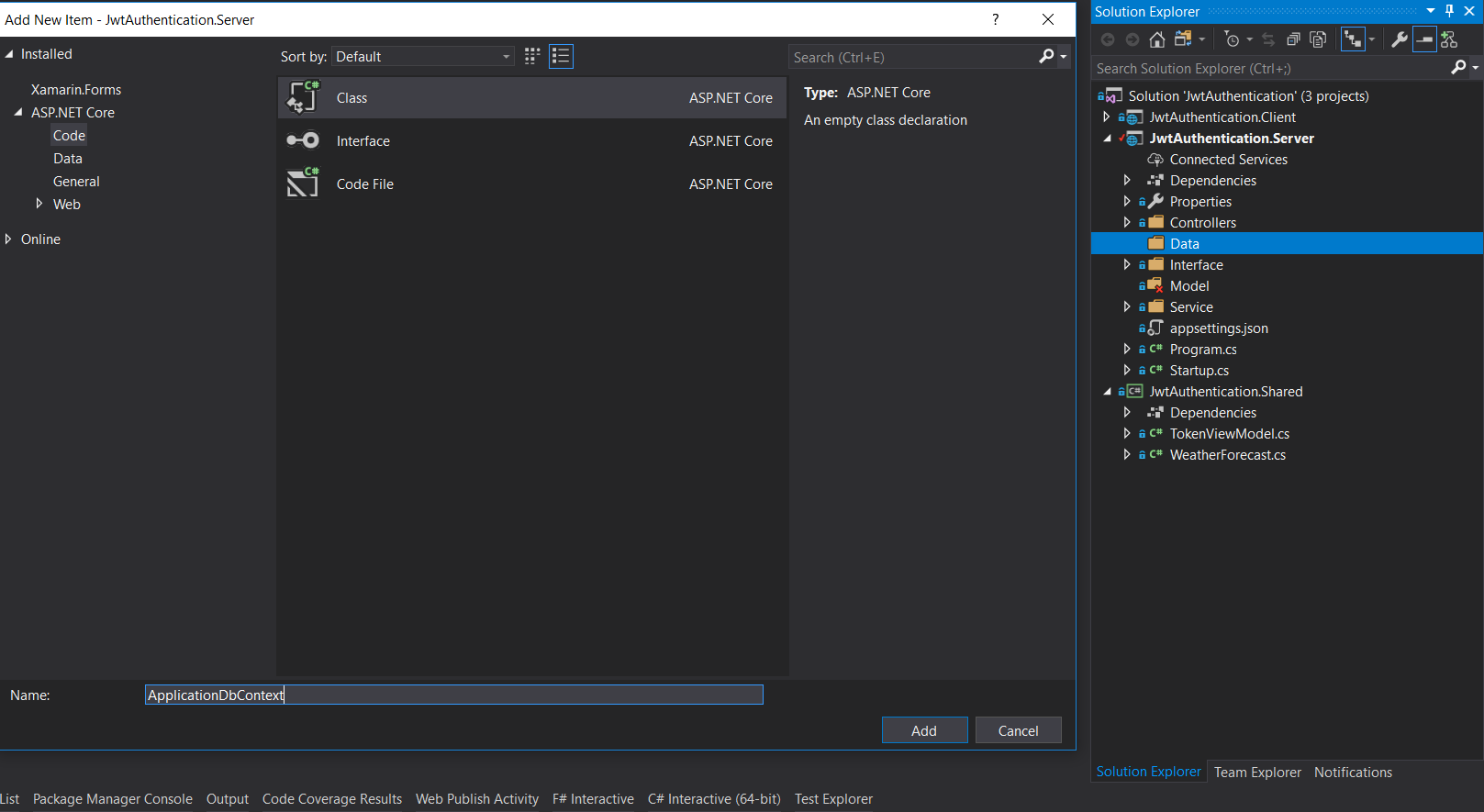Open the Code Coverage Results tab
The height and width of the screenshot is (812, 1484).
tap(332, 798)
